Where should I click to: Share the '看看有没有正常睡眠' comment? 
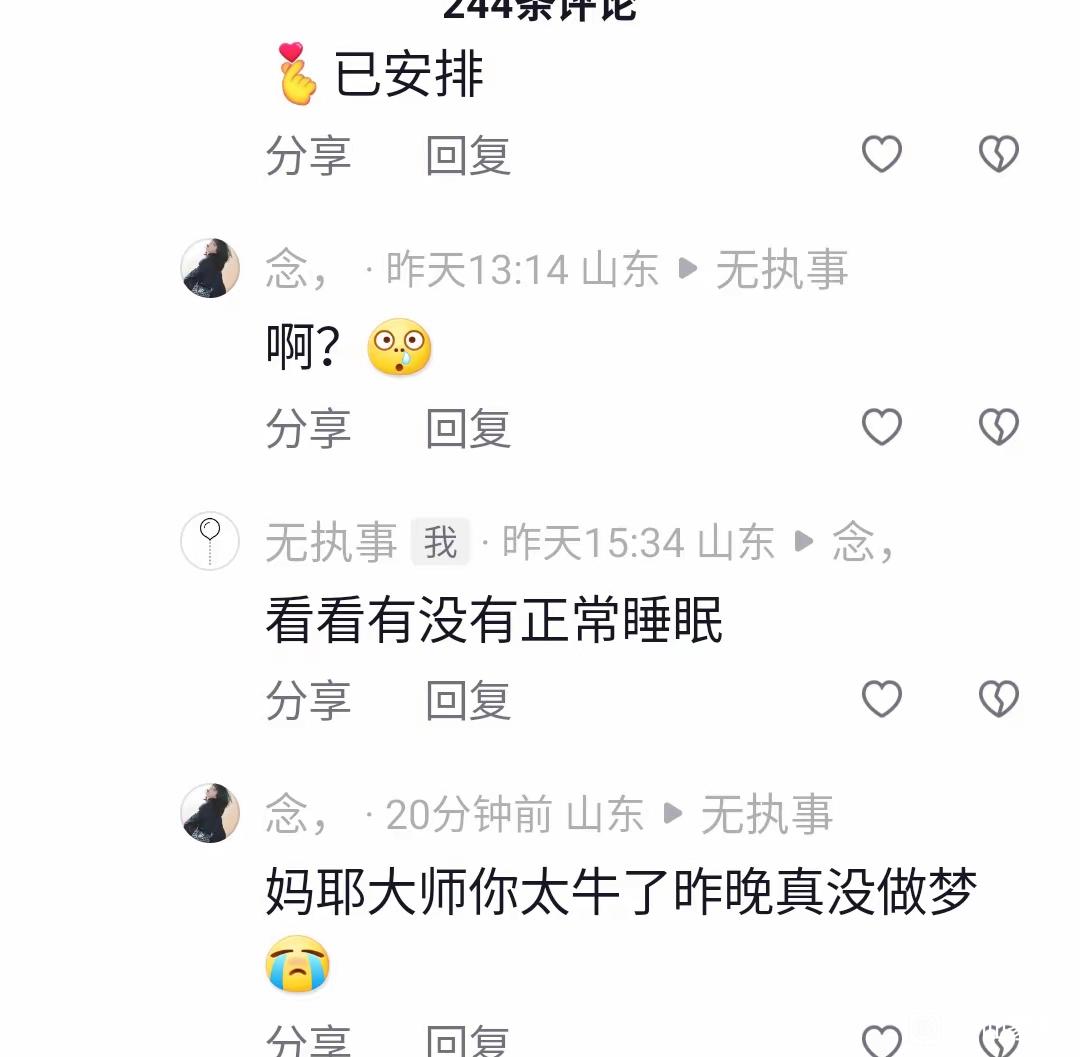[x=309, y=701]
